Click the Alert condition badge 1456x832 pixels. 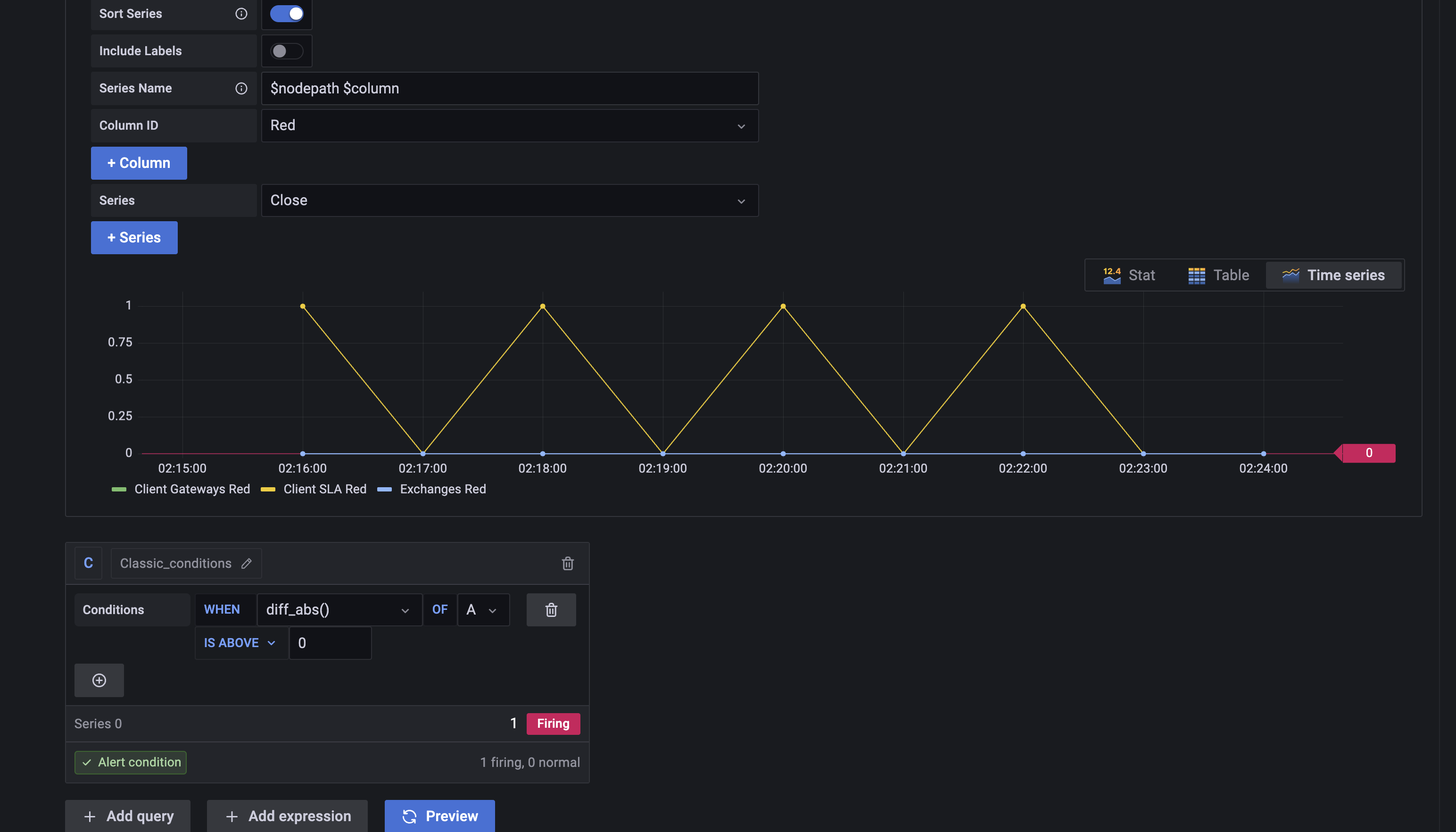coord(131,762)
